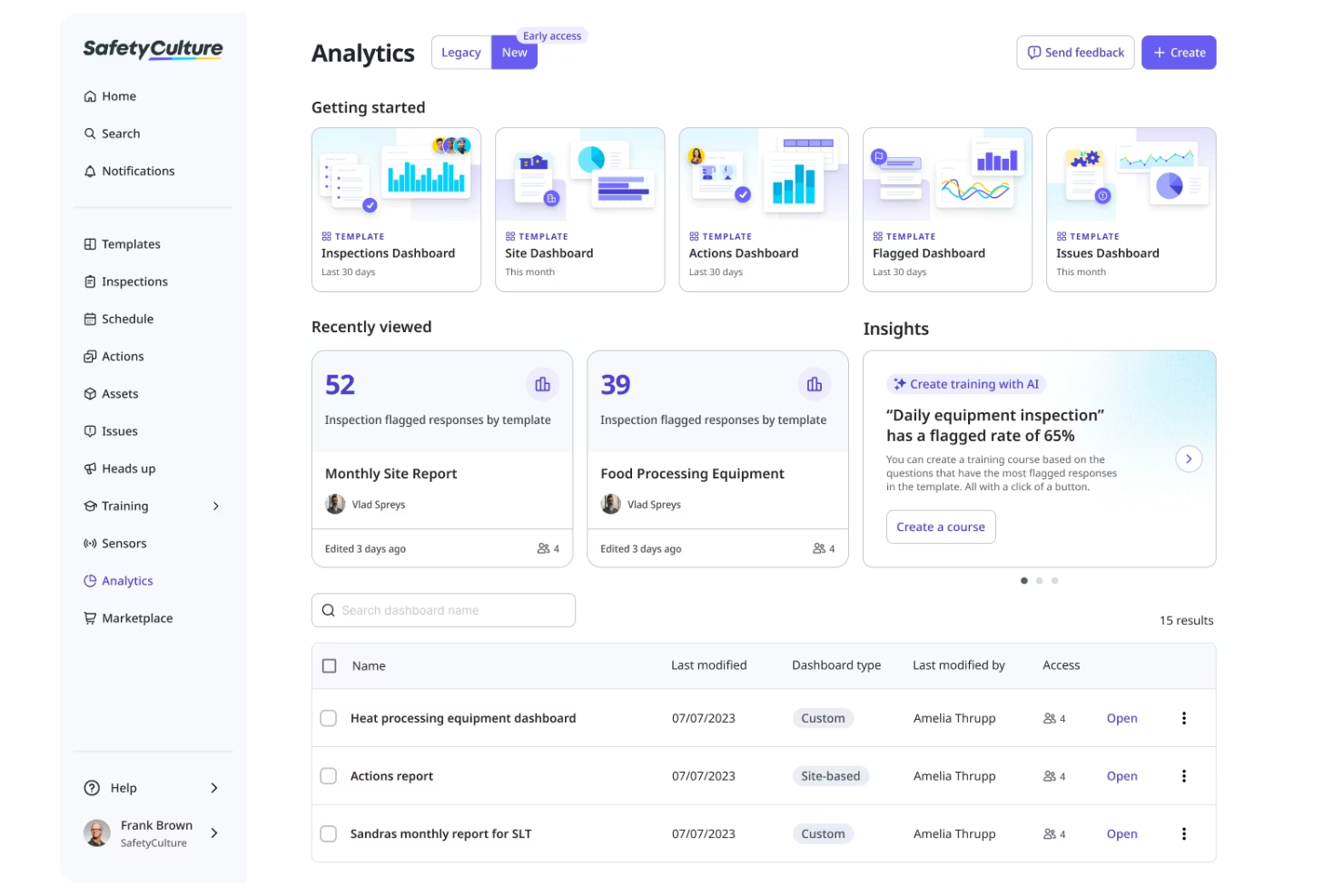
Task: Click the Analytics chart icon in sidebar
Action: point(90,581)
